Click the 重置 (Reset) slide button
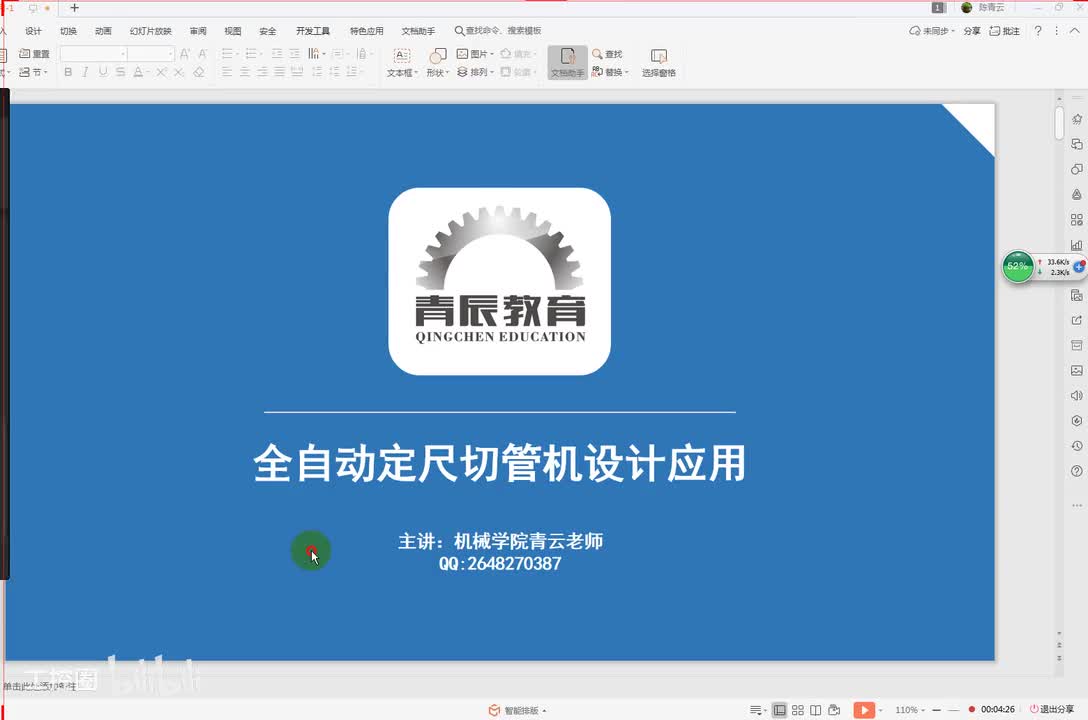 point(34,53)
